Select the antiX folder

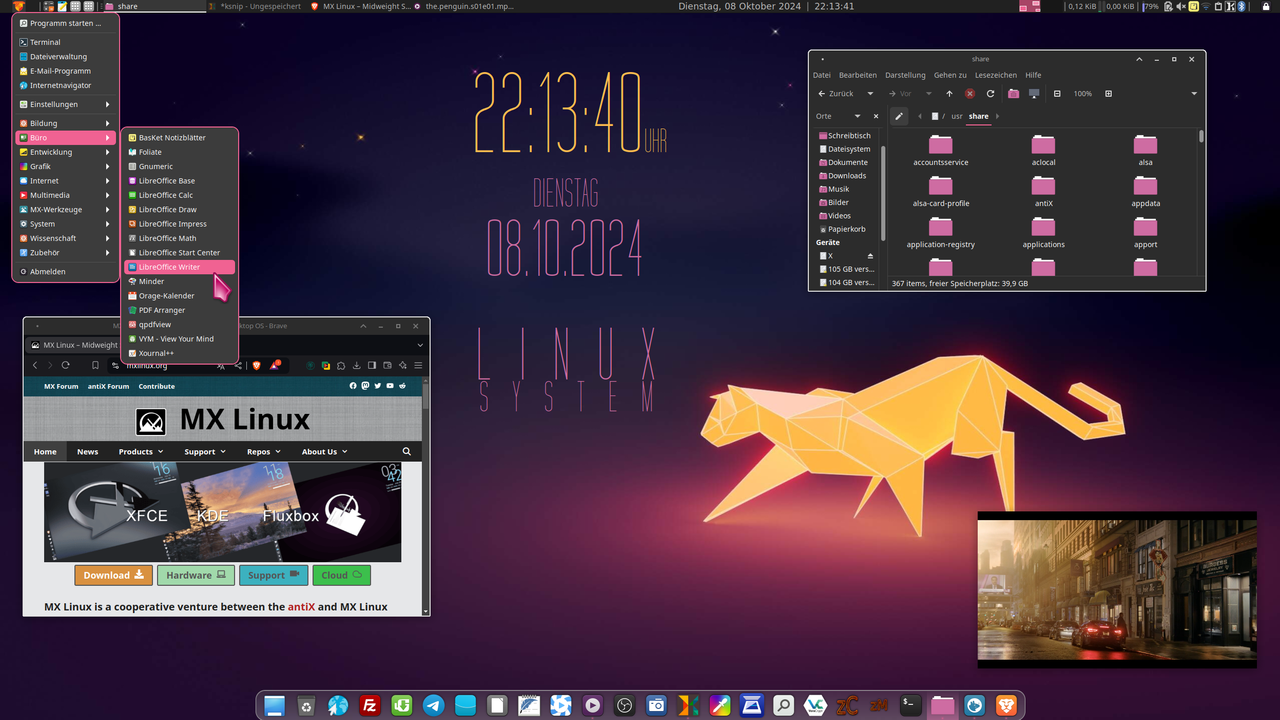1043,190
